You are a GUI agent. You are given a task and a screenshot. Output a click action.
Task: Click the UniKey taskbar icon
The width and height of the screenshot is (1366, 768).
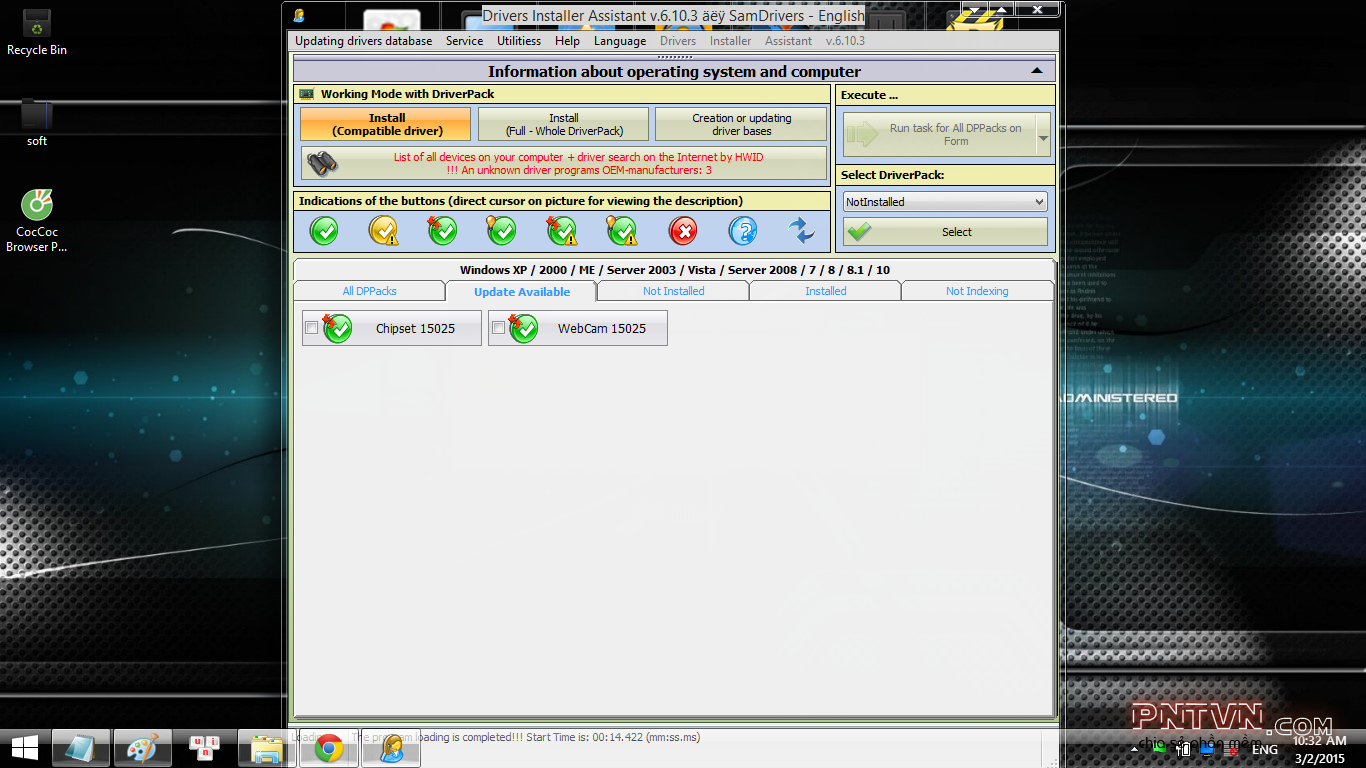[205, 748]
